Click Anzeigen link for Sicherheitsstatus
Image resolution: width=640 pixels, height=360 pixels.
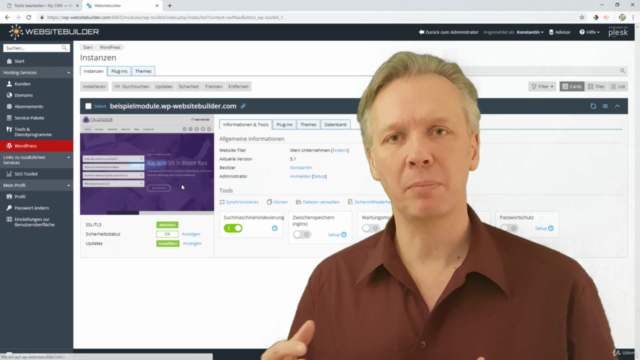[x=191, y=234]
